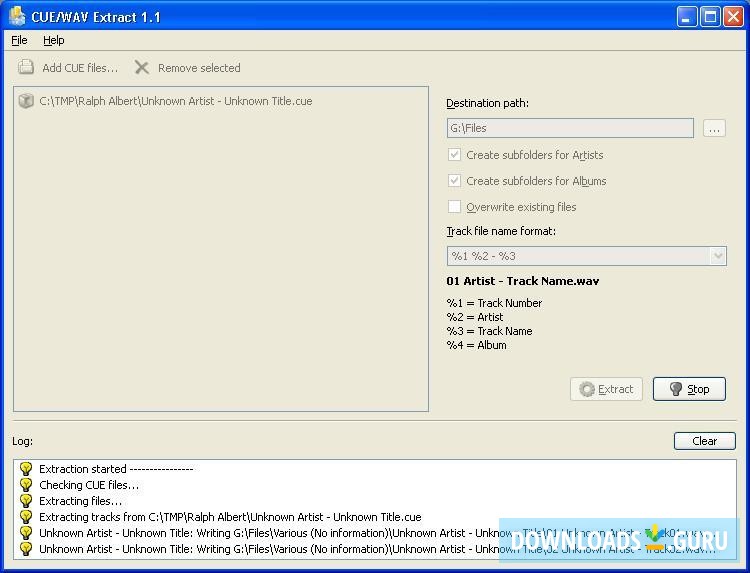Click lightbulb icon beside 'Extracting files...'

(x=26, y=501)
